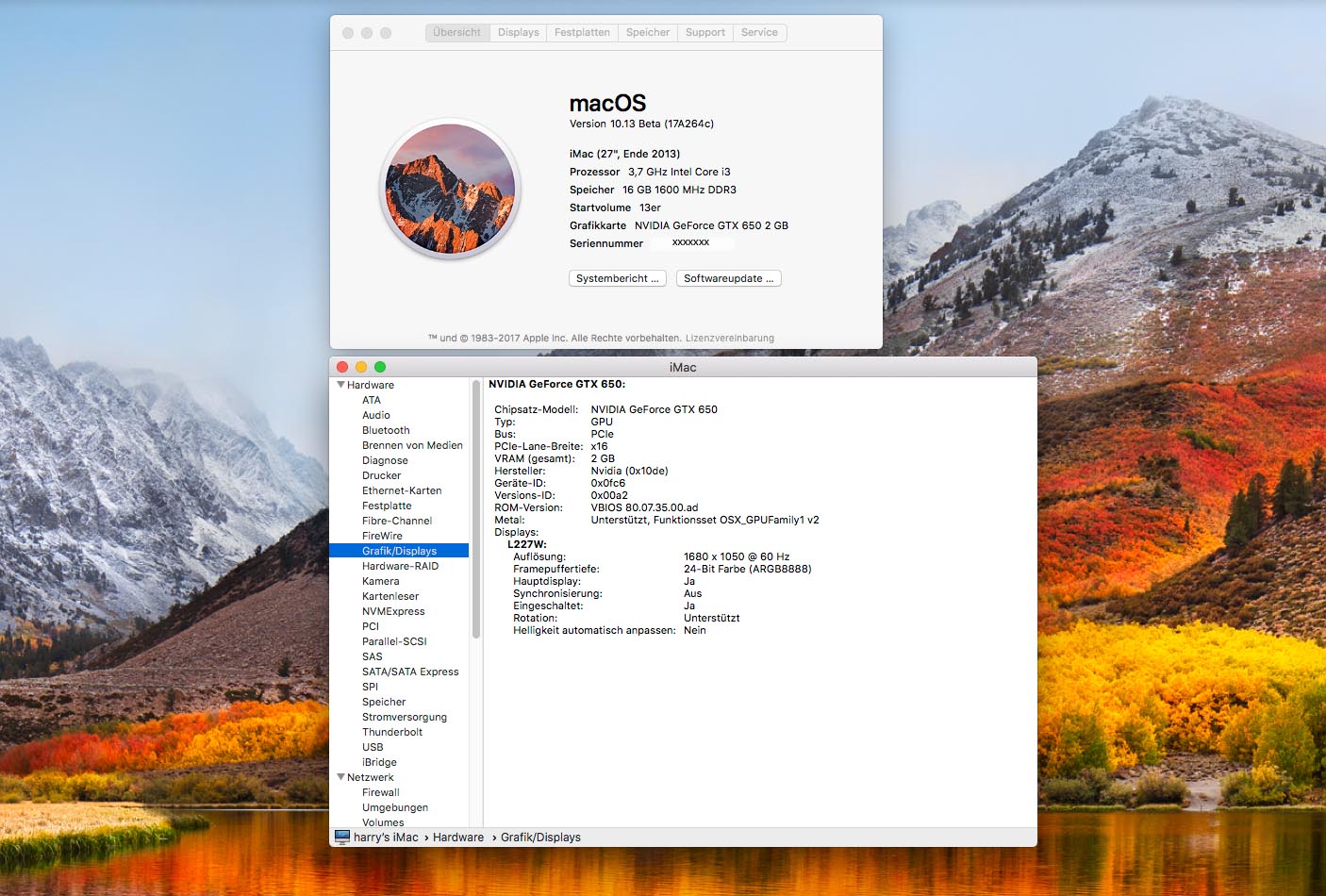
Task: Switch to the Service tab
Action: coord(759,32)
